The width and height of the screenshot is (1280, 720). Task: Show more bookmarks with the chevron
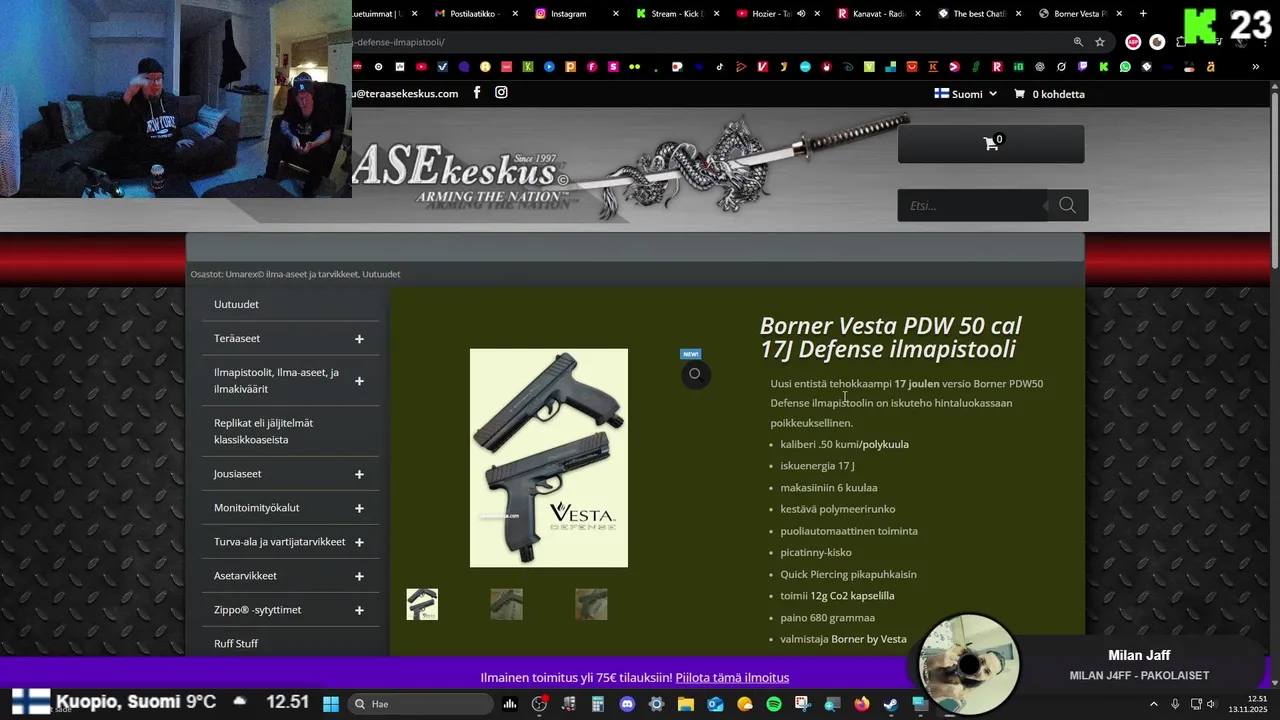pos(1255,67)
